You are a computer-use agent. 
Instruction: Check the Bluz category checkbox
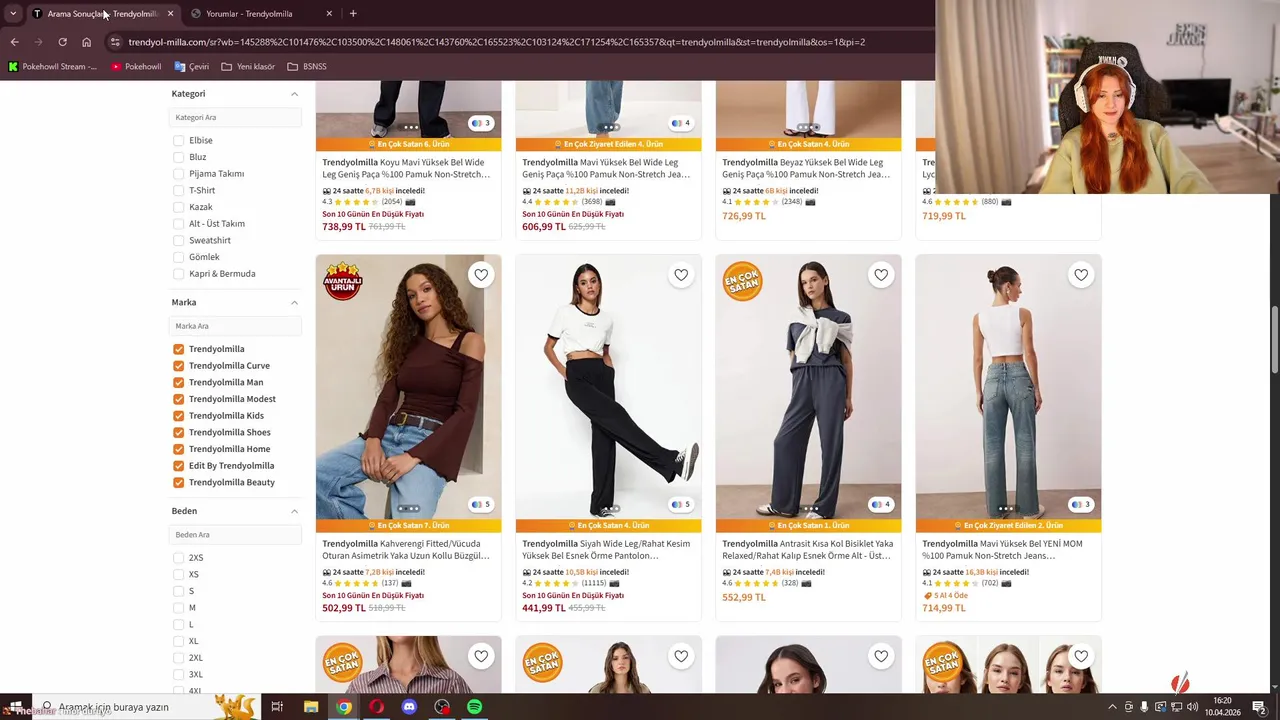(178, 157)
